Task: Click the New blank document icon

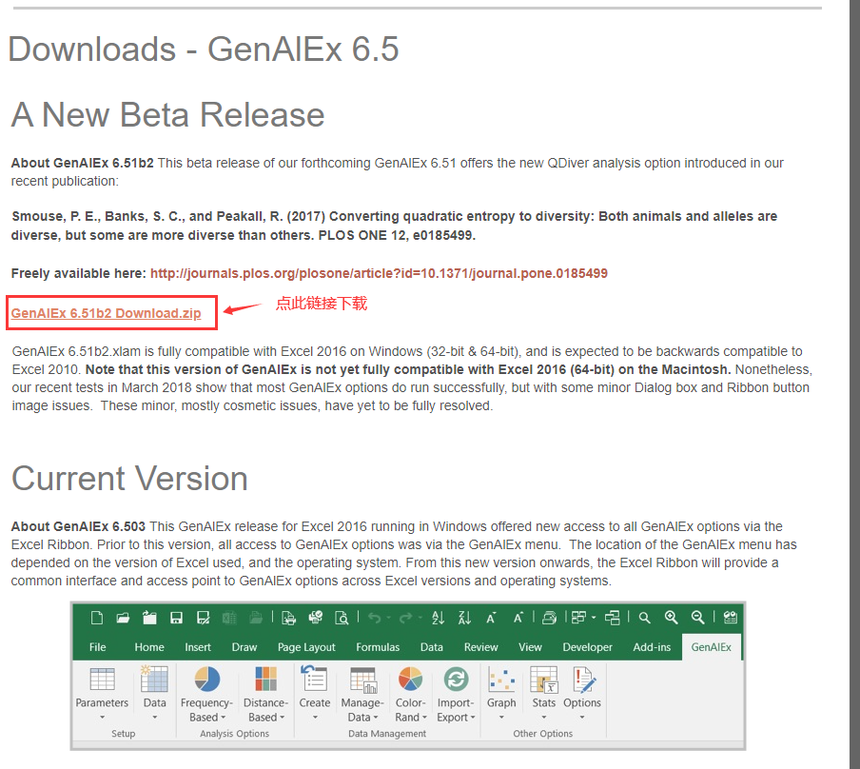Action: [97, 618]
